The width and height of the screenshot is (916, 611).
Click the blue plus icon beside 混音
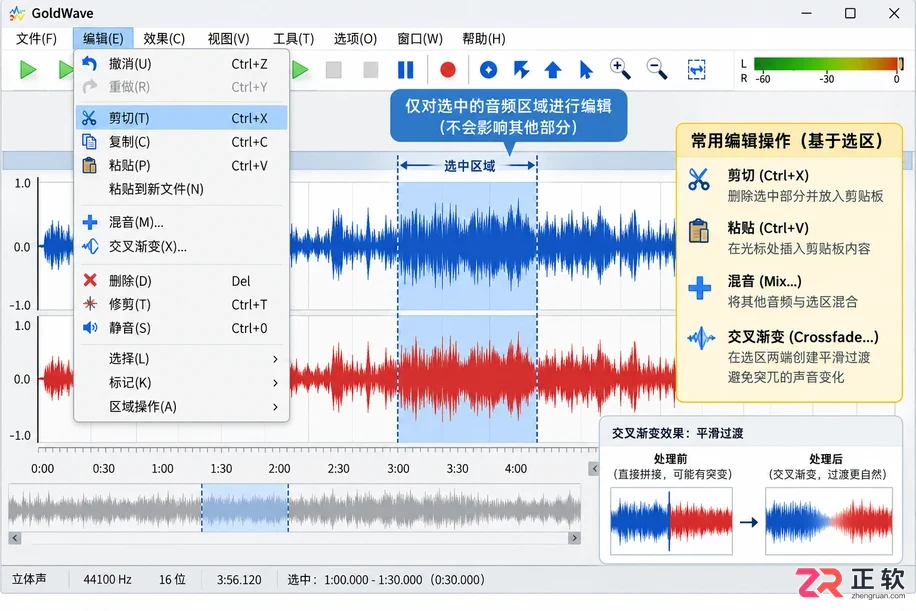[x=90, y=223]
